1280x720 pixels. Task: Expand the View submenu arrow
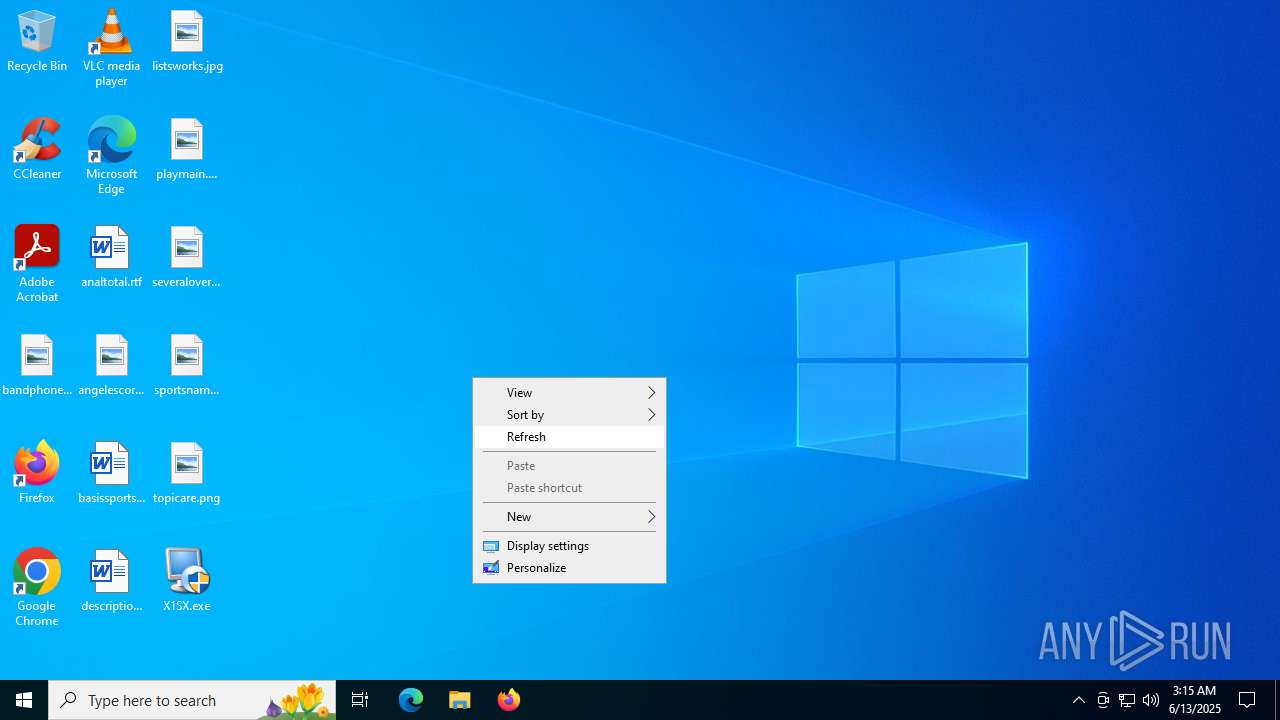(651, 393)
